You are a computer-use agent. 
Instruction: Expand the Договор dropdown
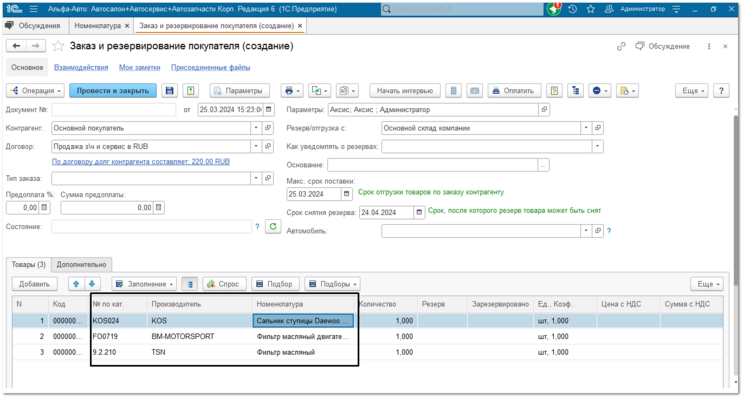point(256,146)
